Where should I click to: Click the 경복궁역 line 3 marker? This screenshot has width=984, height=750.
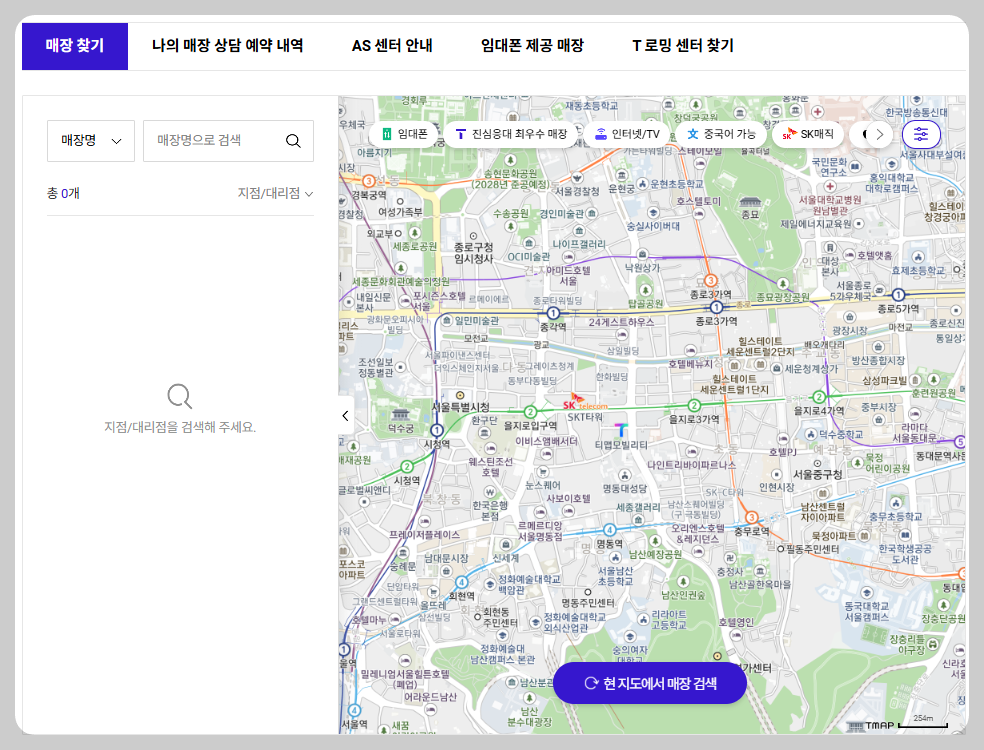tap(369, 181)
